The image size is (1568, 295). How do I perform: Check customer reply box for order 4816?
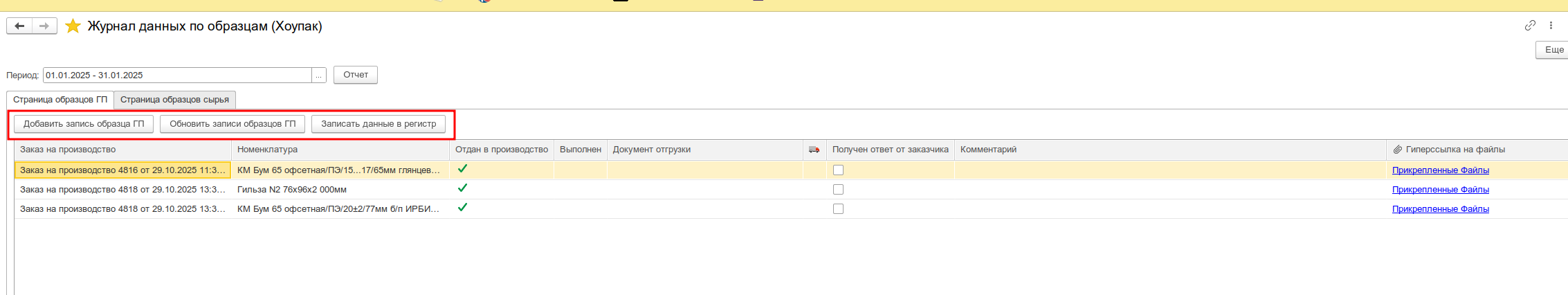[x=838, y=170]
